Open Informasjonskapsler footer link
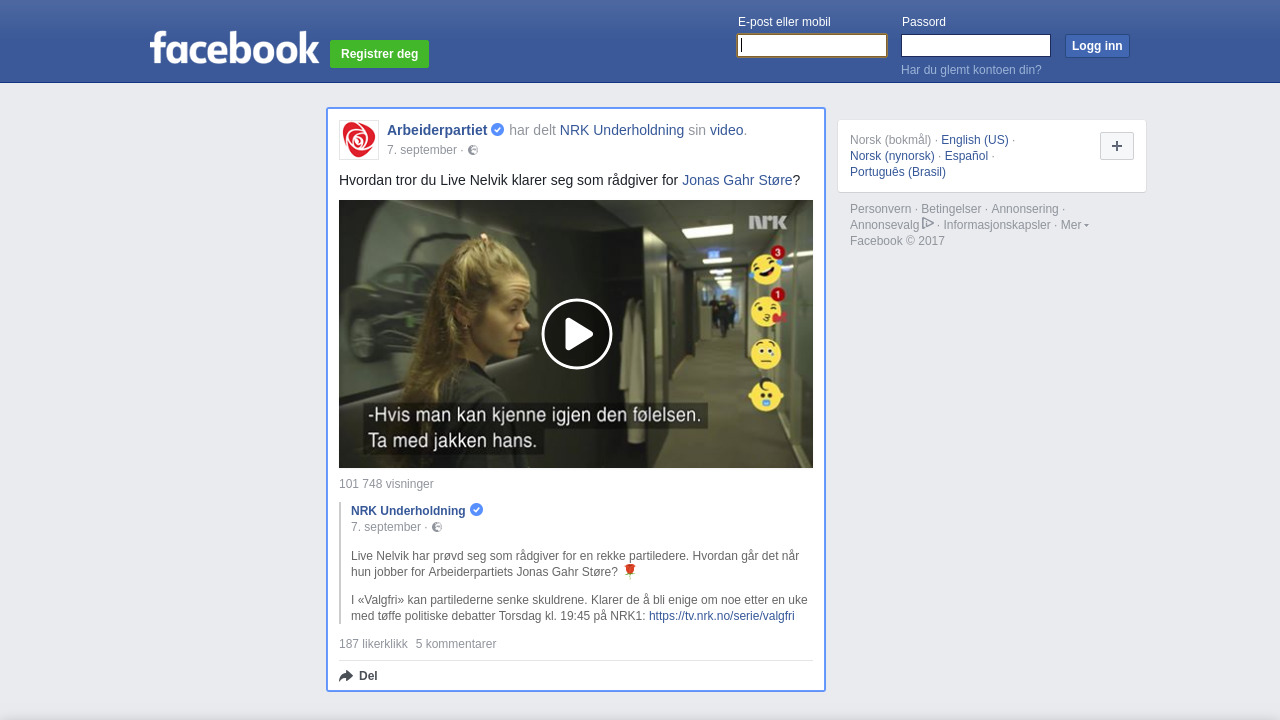This screenshot has height=720, width=1280. tap(997, 225)
